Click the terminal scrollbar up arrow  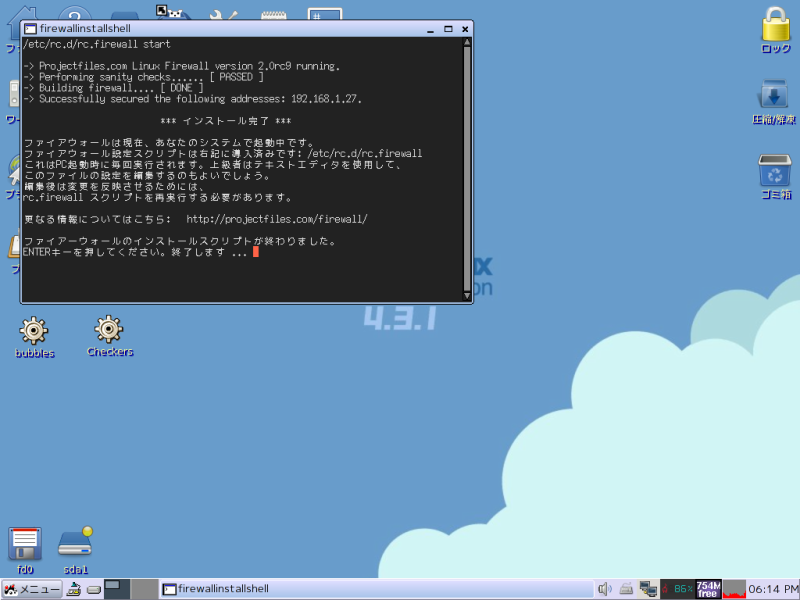pos(467,42)
